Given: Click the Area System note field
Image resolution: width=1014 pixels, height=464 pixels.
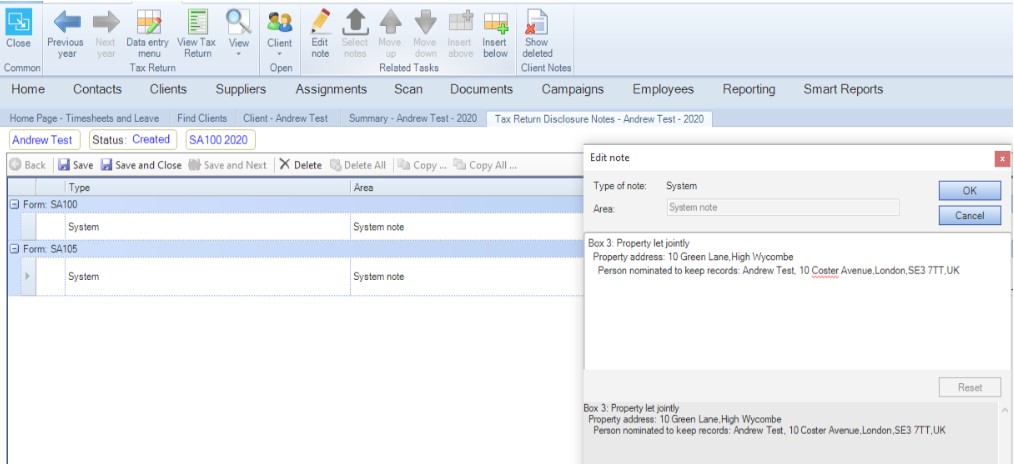Looking at the screenshot, I should 782,207.
